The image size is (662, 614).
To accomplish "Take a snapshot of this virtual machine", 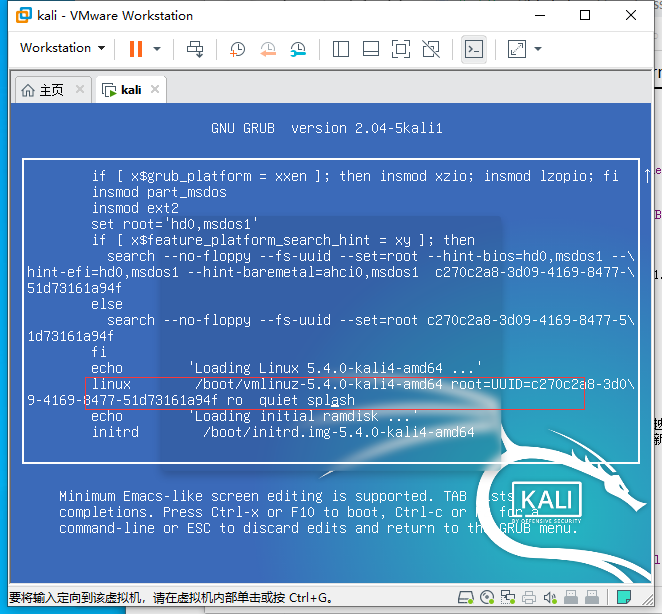I will point(237,49).
